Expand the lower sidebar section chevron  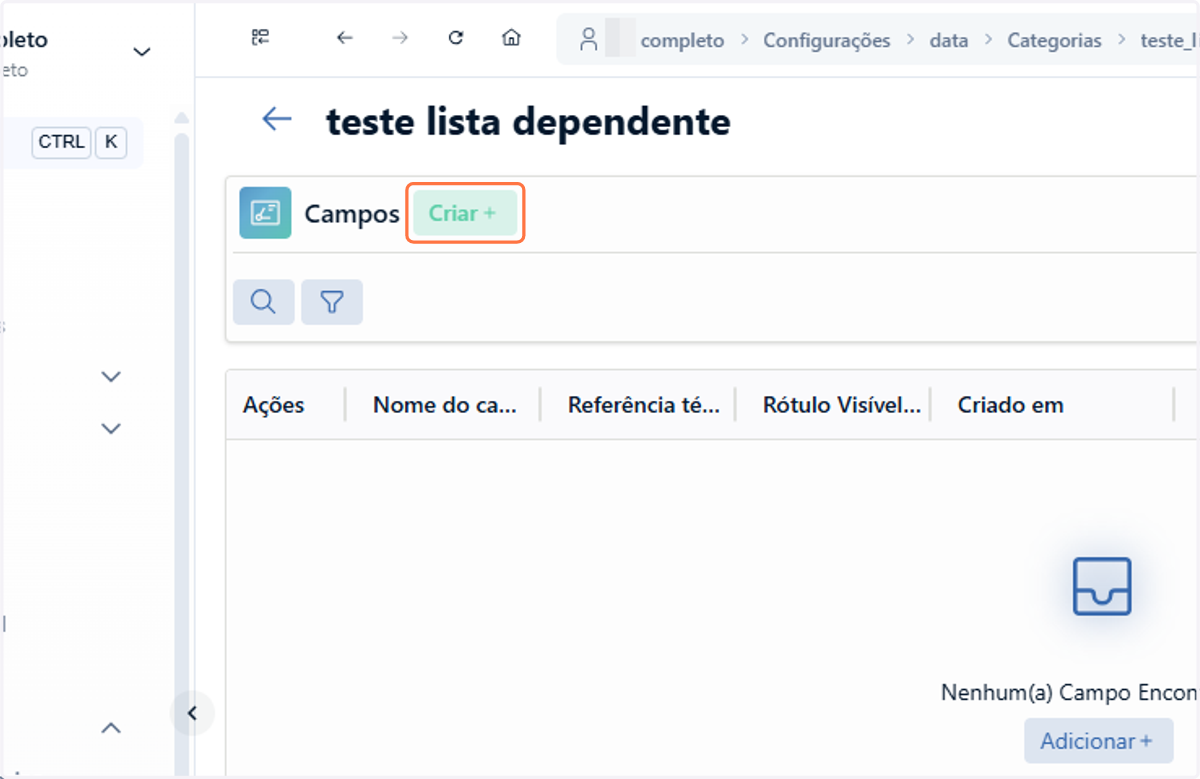click(112, 428)
